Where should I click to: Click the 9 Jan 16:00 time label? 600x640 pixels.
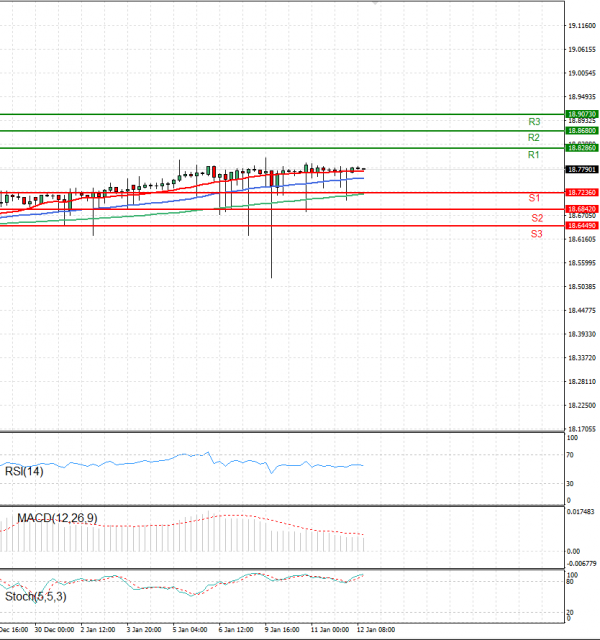[282, 630]
